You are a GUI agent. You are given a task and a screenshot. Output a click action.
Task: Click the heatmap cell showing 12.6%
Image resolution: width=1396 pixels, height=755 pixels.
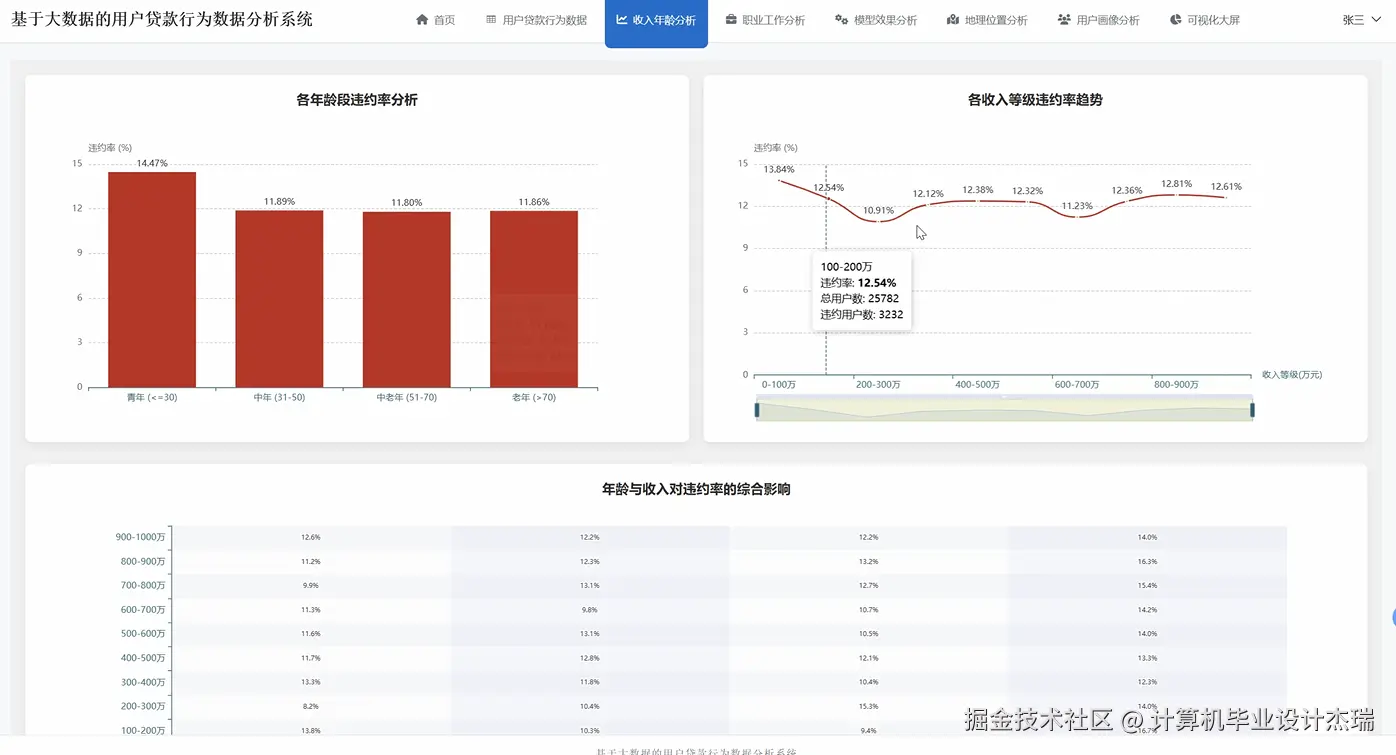click(311, 538)
